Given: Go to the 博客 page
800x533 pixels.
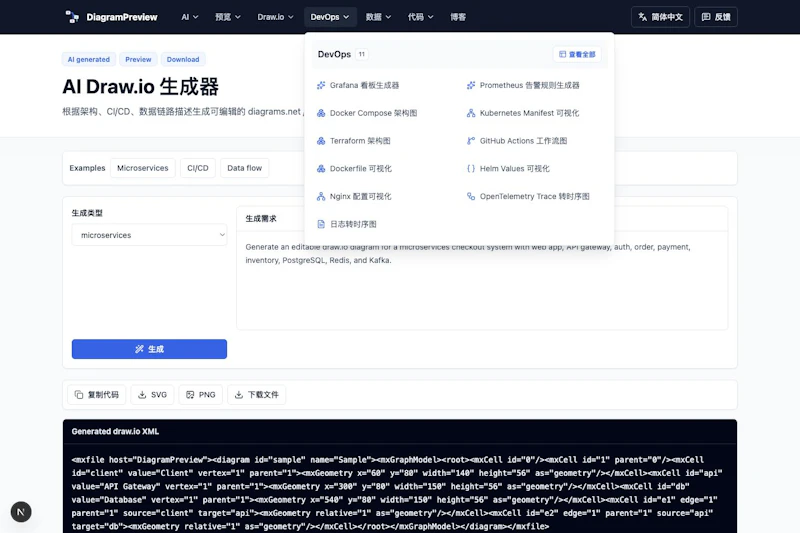Looking at the screenshot, I should [458, 17].
